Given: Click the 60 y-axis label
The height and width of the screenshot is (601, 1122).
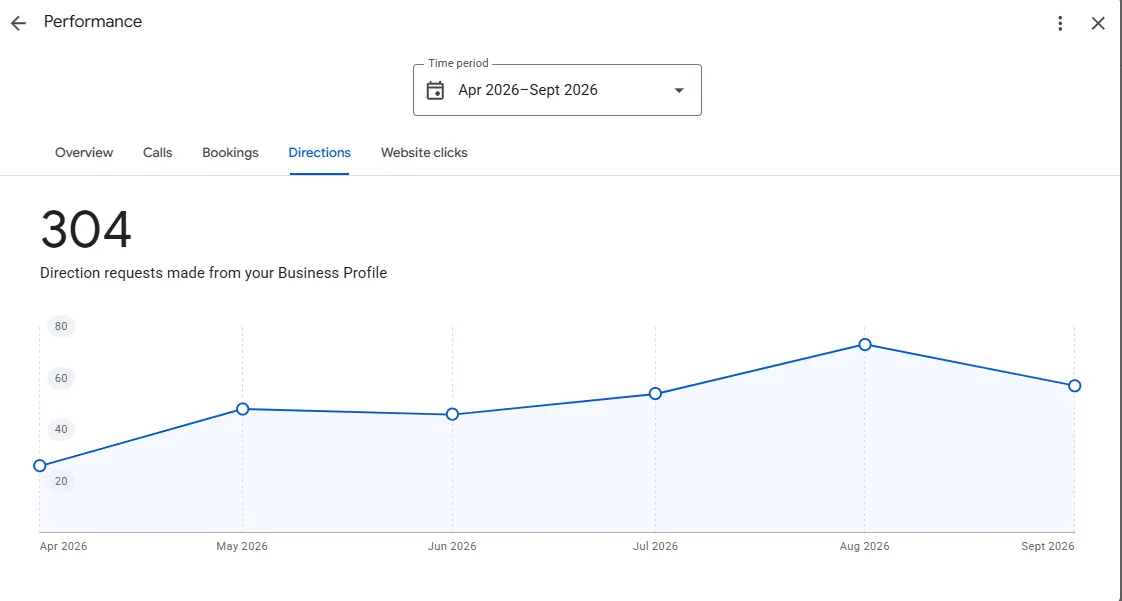Looking at the screenshot, I should (x=61, y=378).
